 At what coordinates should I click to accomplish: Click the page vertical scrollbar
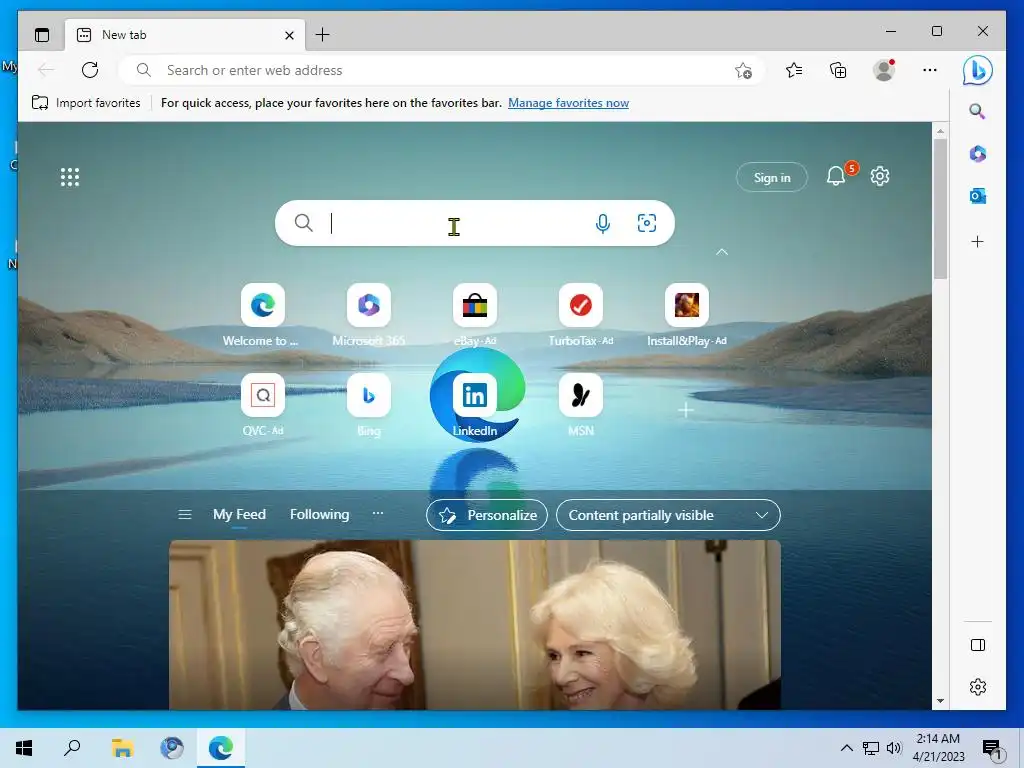(x=940, y=209)
